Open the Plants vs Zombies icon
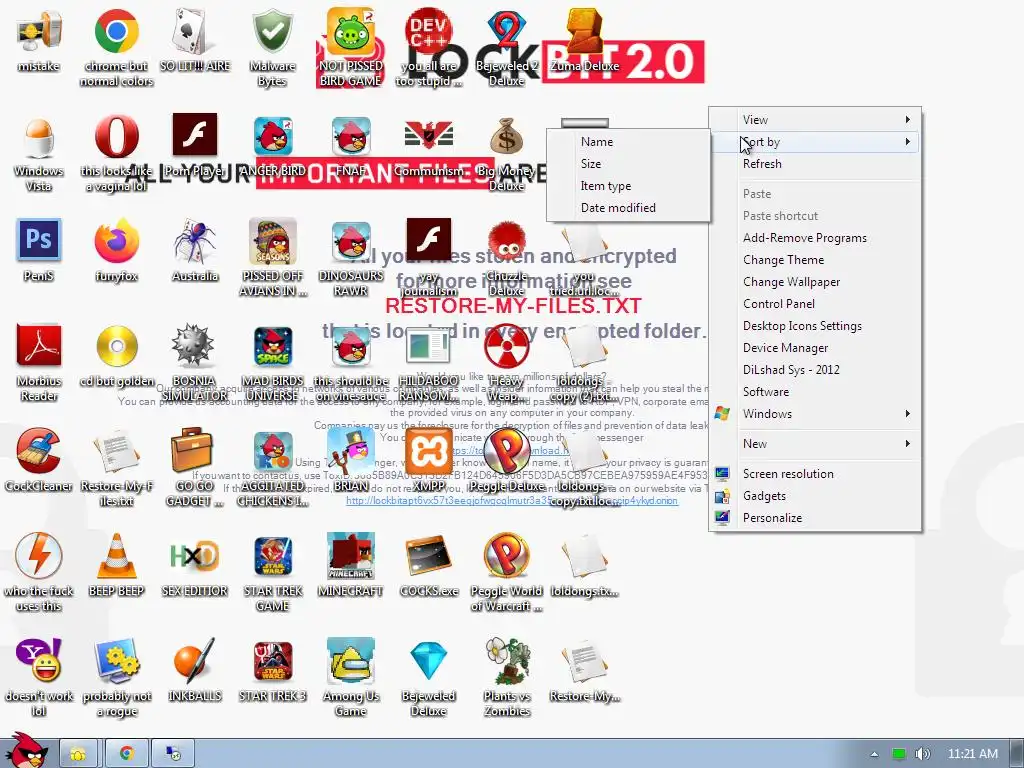The width and height of the screenshot is (1024, 768). pyautogui.click(x=507, y=678)
